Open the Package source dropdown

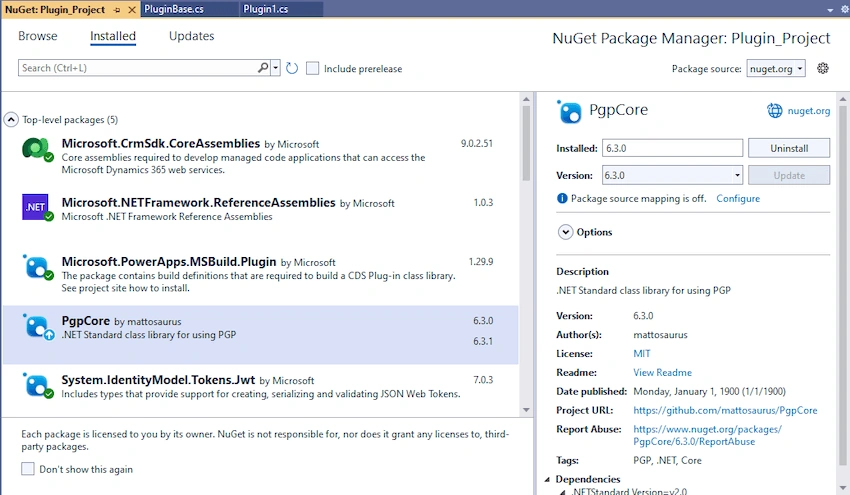(775, 68)
